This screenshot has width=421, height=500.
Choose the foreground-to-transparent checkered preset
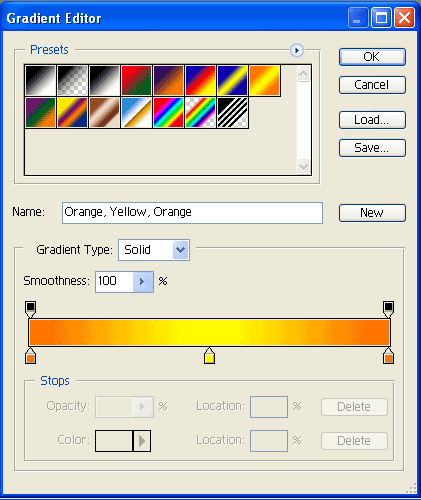click(72, 80)
